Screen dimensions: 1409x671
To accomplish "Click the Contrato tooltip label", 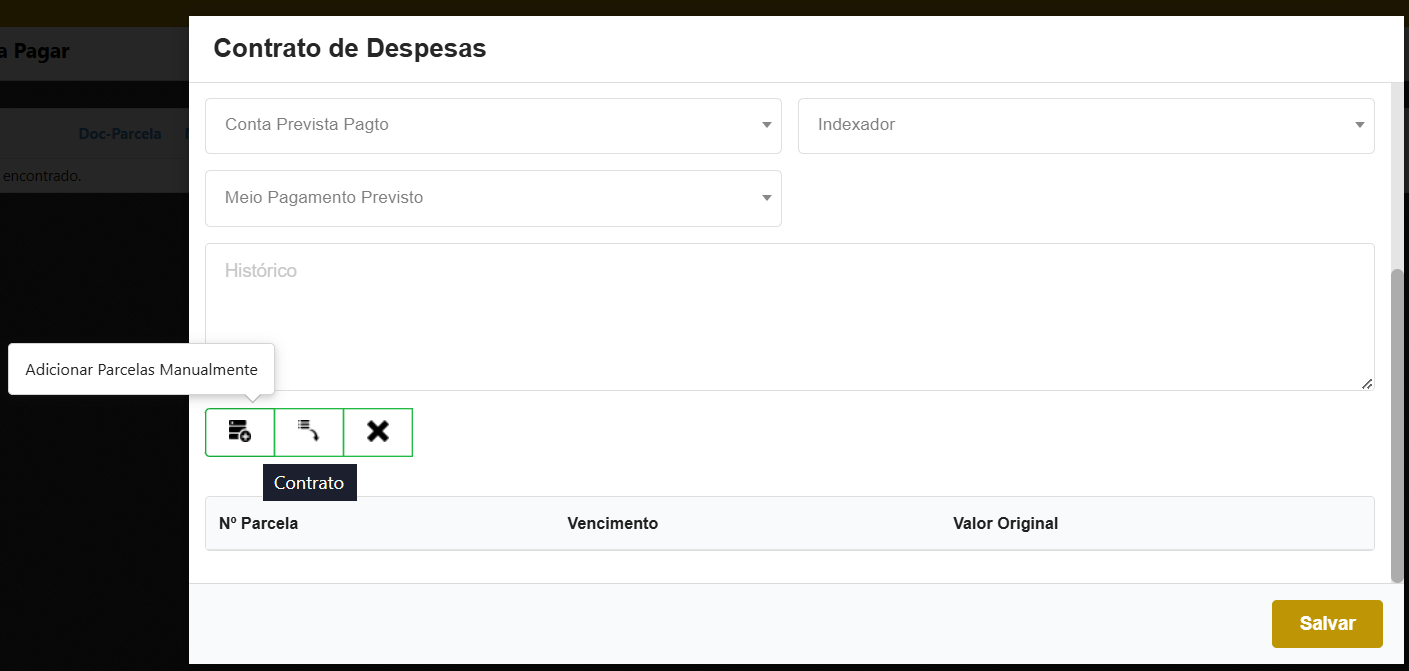I will click(x=309, y=482).
